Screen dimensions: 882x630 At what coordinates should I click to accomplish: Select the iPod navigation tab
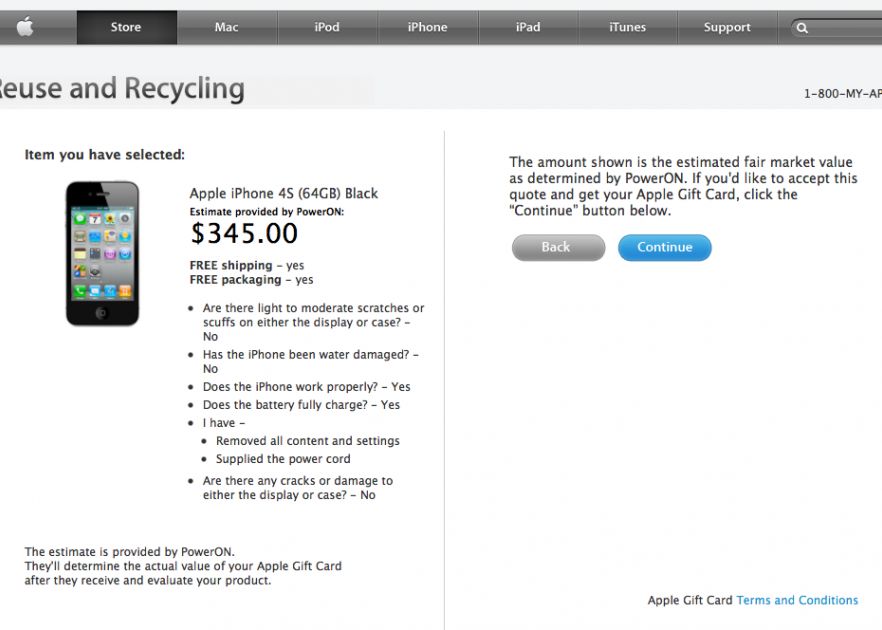[x=327, y=28]
